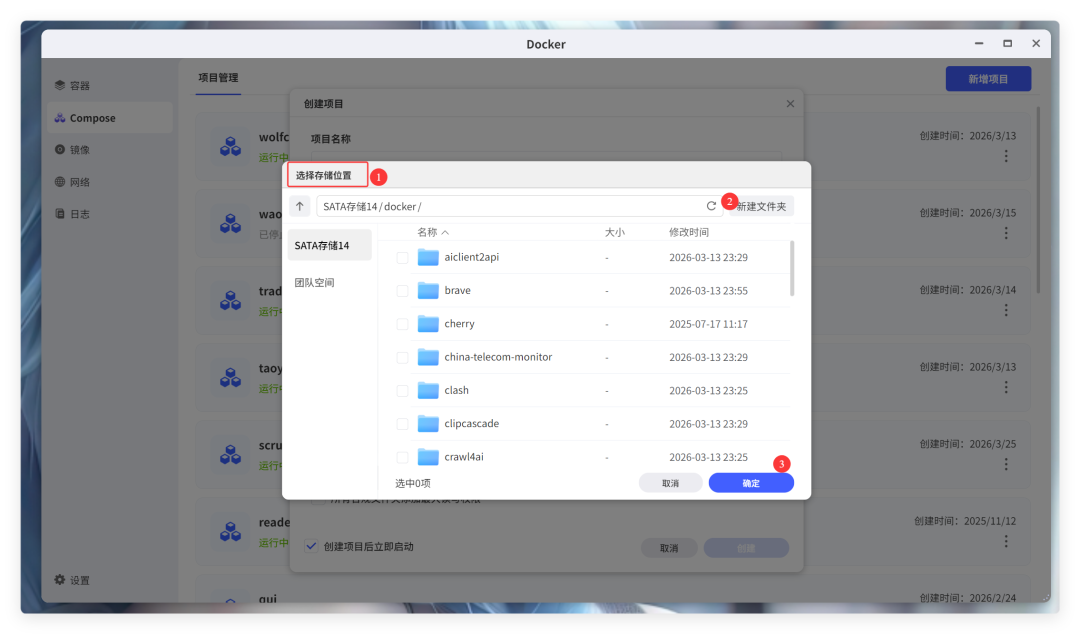Open 设置 at the sidebar bottom
1080x634 pixels.
click(x=72, y=580)
